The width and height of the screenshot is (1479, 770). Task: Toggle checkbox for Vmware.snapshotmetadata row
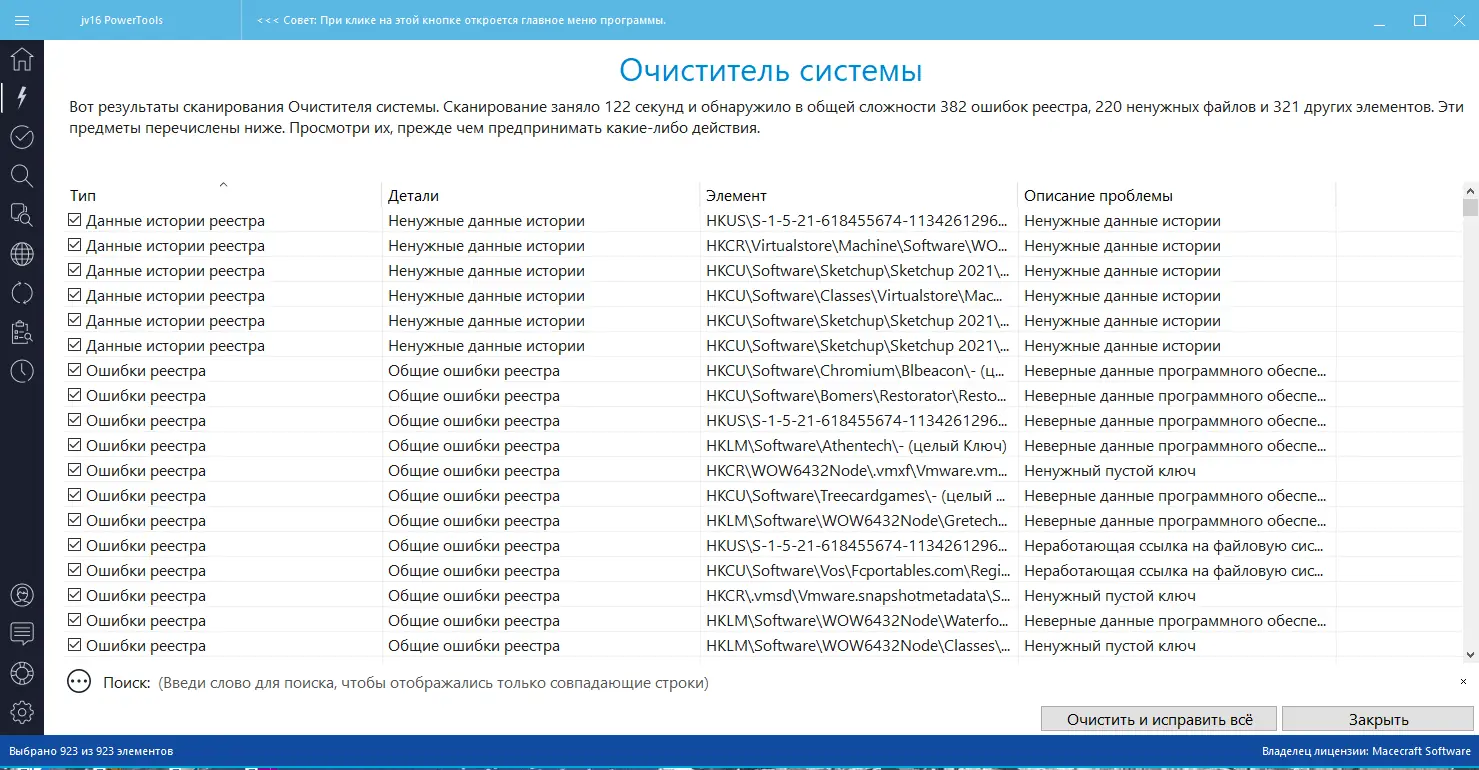tap(75, 595)
